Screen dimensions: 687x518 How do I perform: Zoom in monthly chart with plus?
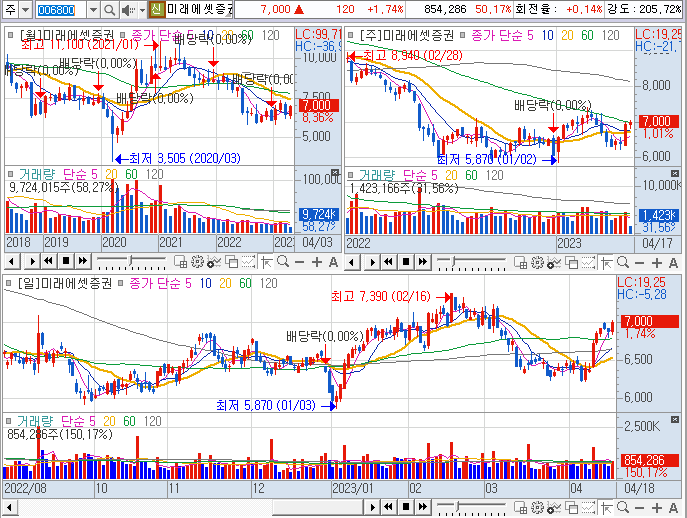317,262
